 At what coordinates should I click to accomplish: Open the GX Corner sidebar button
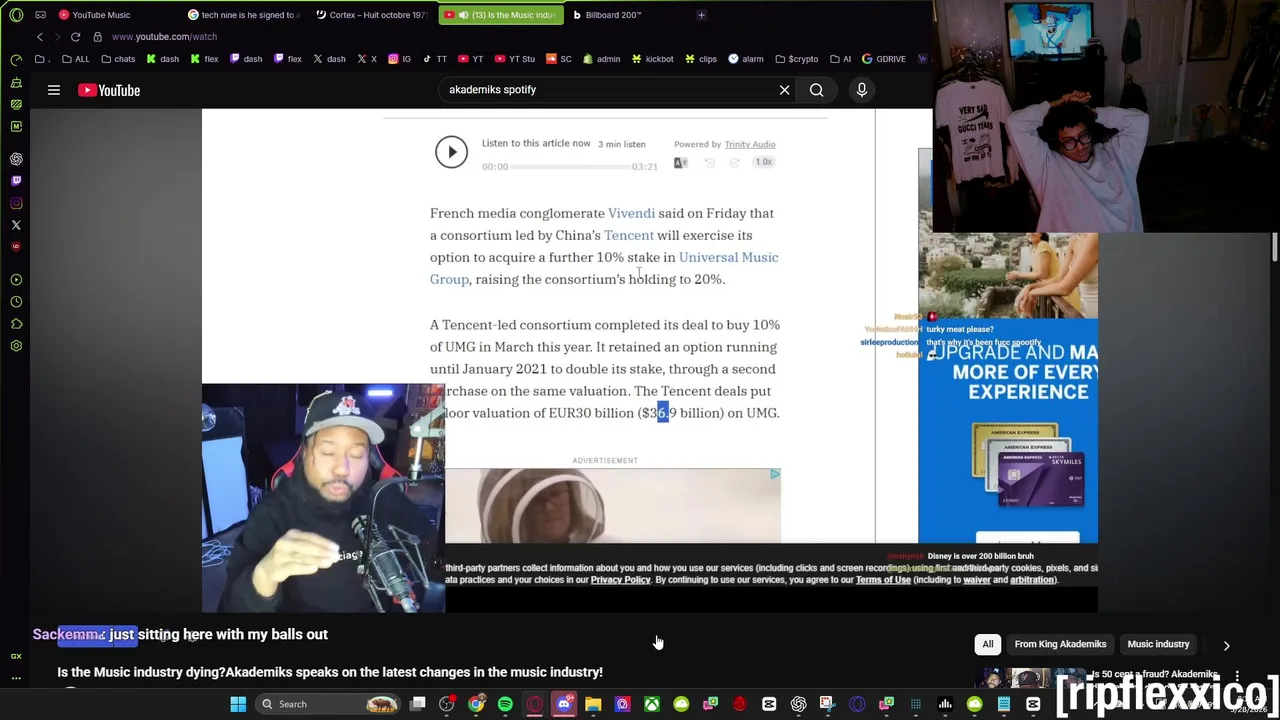click(16, 656)
